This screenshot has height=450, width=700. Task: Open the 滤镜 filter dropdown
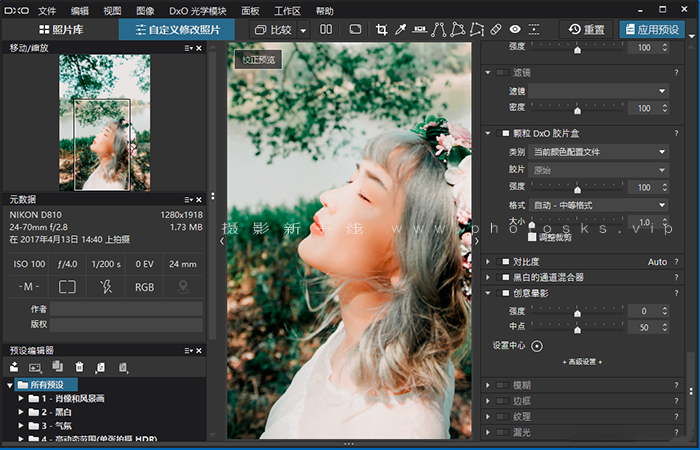pyautogui.click(x=598, y=91)
